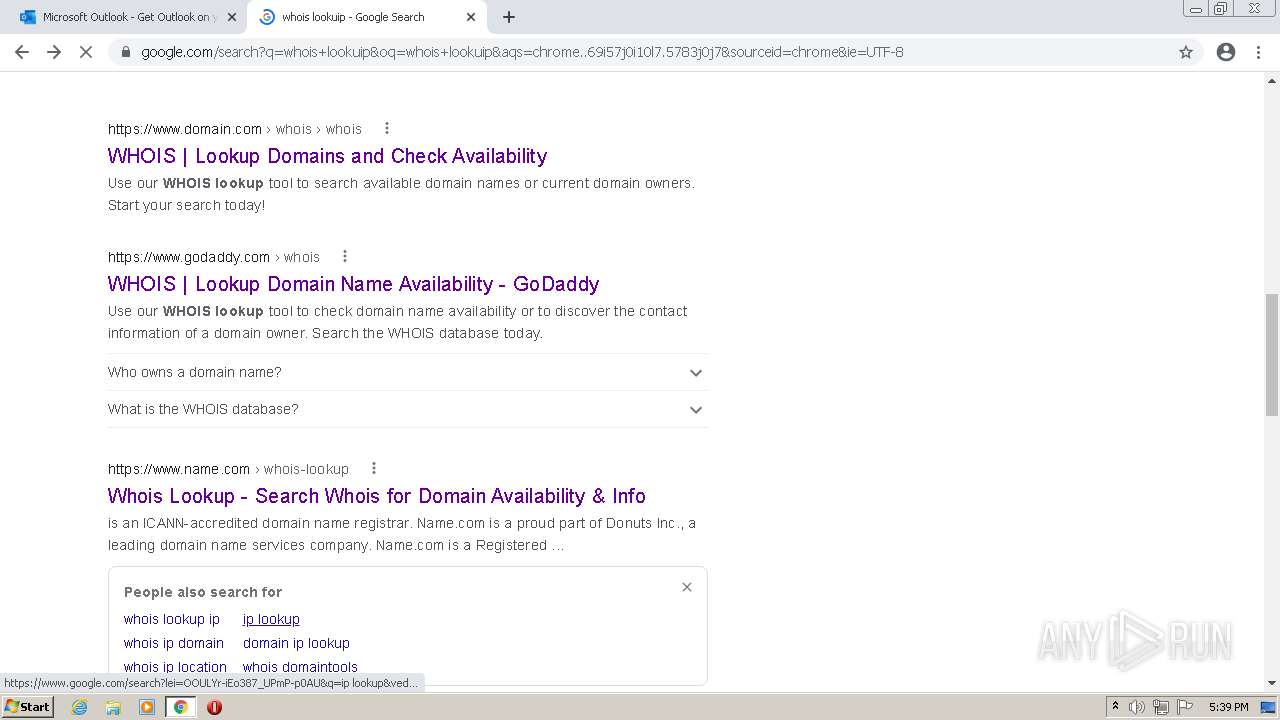Viewport: 1280px width, 720px height.
Task: Search for 'domain ip lookup'
Action: point(296,643)
